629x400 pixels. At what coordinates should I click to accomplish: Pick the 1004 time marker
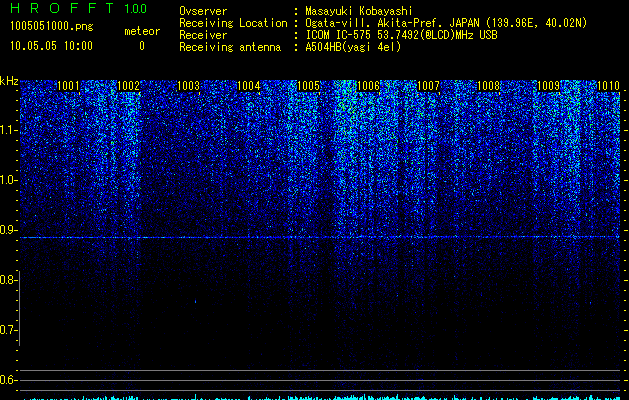[x=249, y=86]
